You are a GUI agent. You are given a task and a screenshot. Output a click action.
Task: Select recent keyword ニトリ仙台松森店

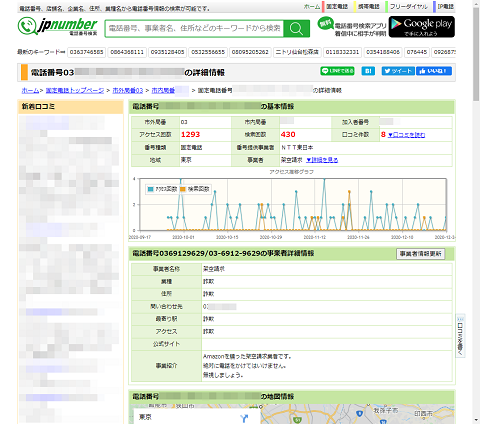pyautogui.click(x=297, y=52)
